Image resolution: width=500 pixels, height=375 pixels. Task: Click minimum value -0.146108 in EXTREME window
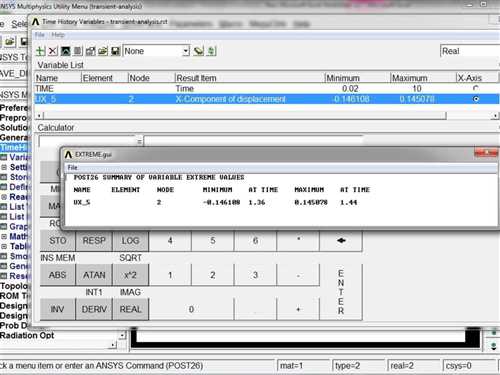click(221, 202)
